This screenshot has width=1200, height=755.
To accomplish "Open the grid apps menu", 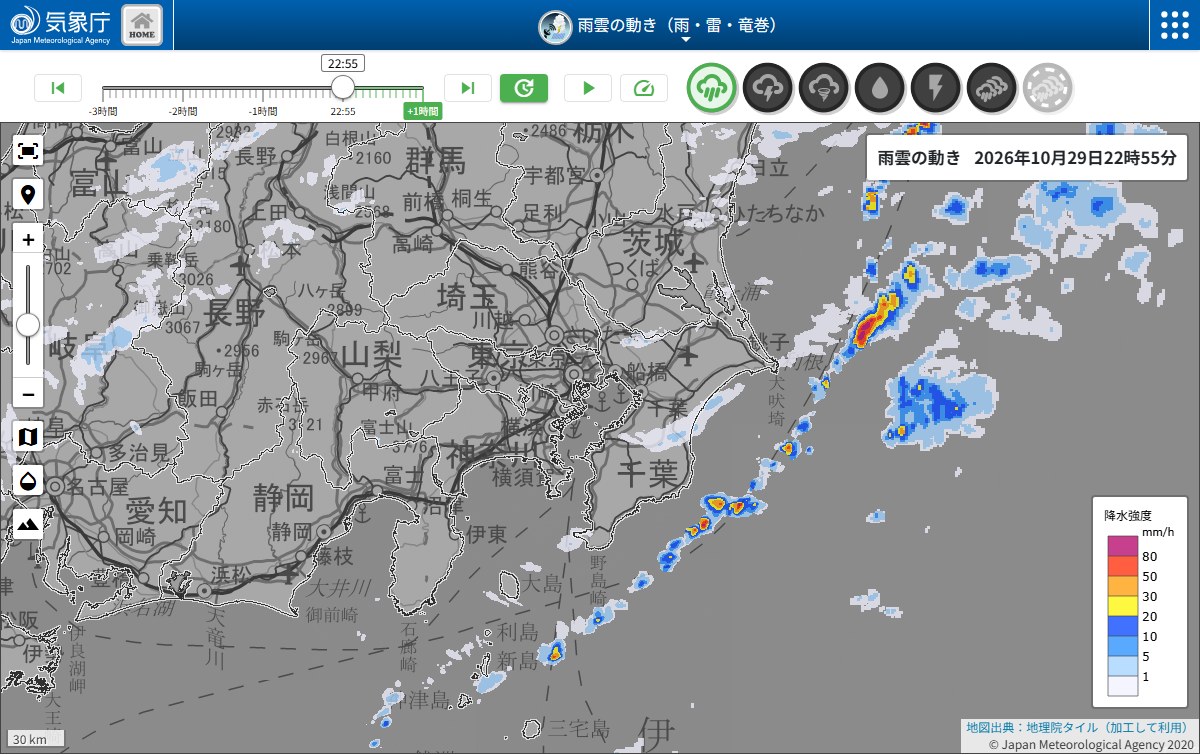I will point(1174,25).
